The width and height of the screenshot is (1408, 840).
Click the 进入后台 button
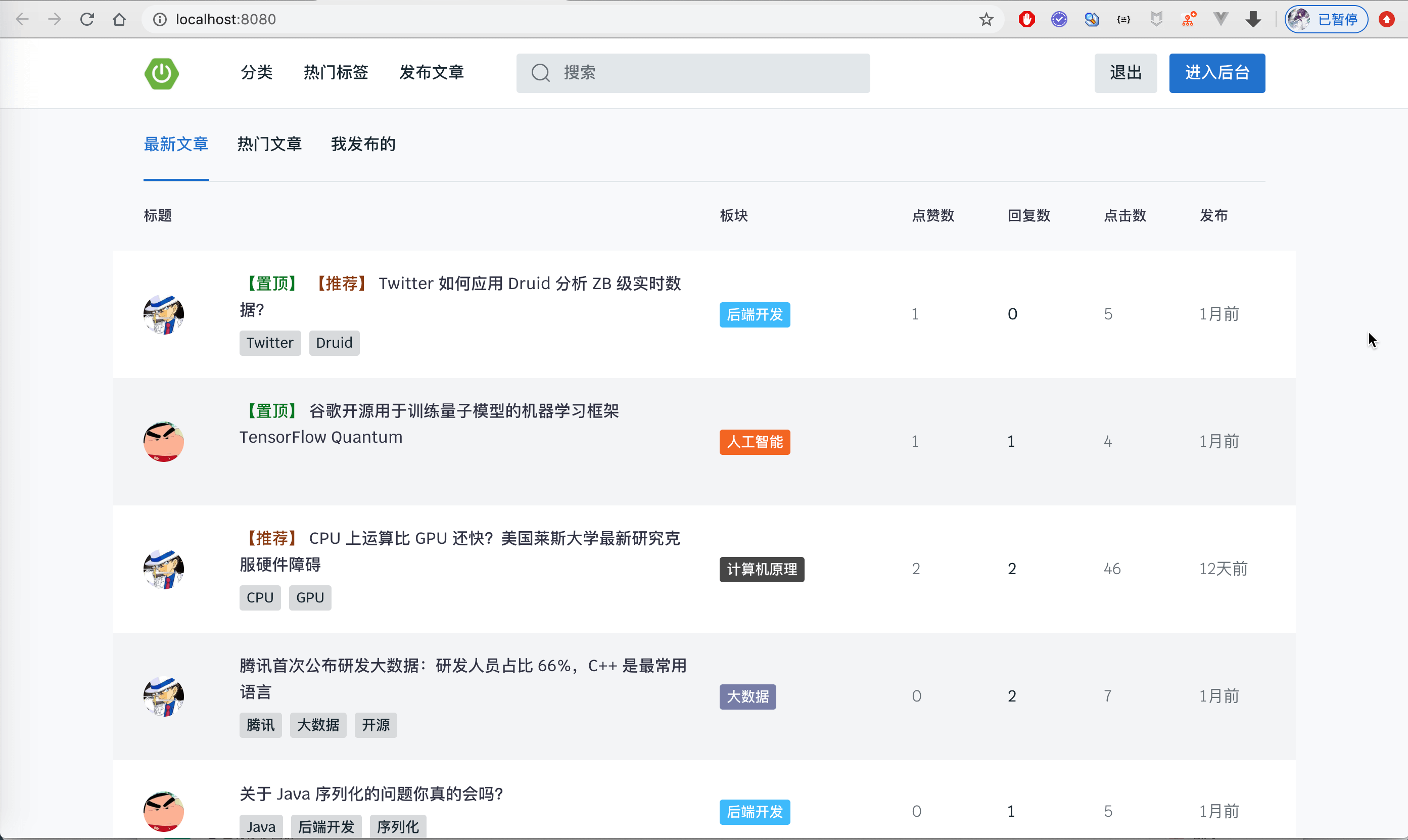[x=1217, y=73]
